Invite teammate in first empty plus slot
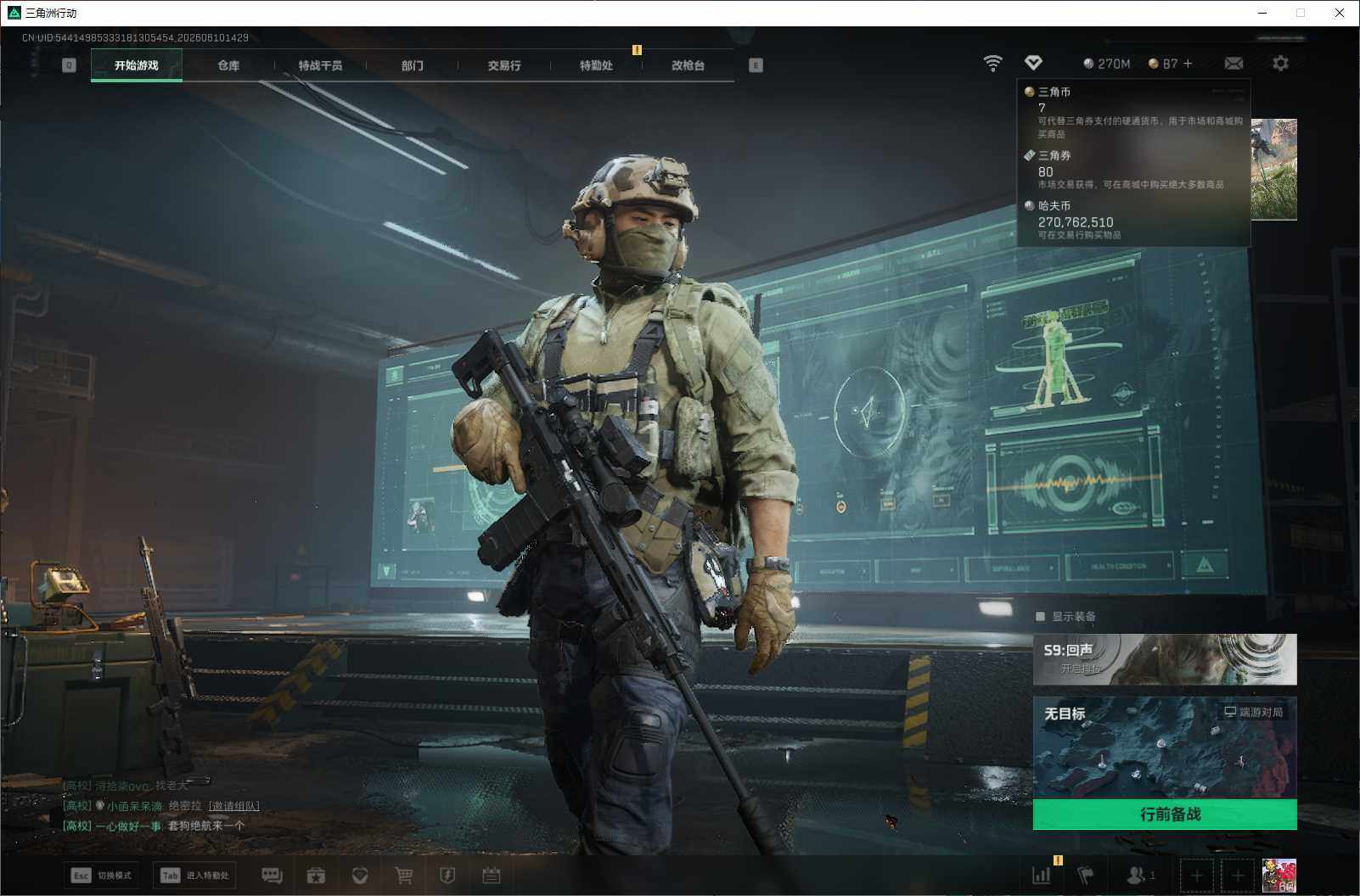Image resolution: width=1360 pixels, height=896 pixels. point(1196,876)
